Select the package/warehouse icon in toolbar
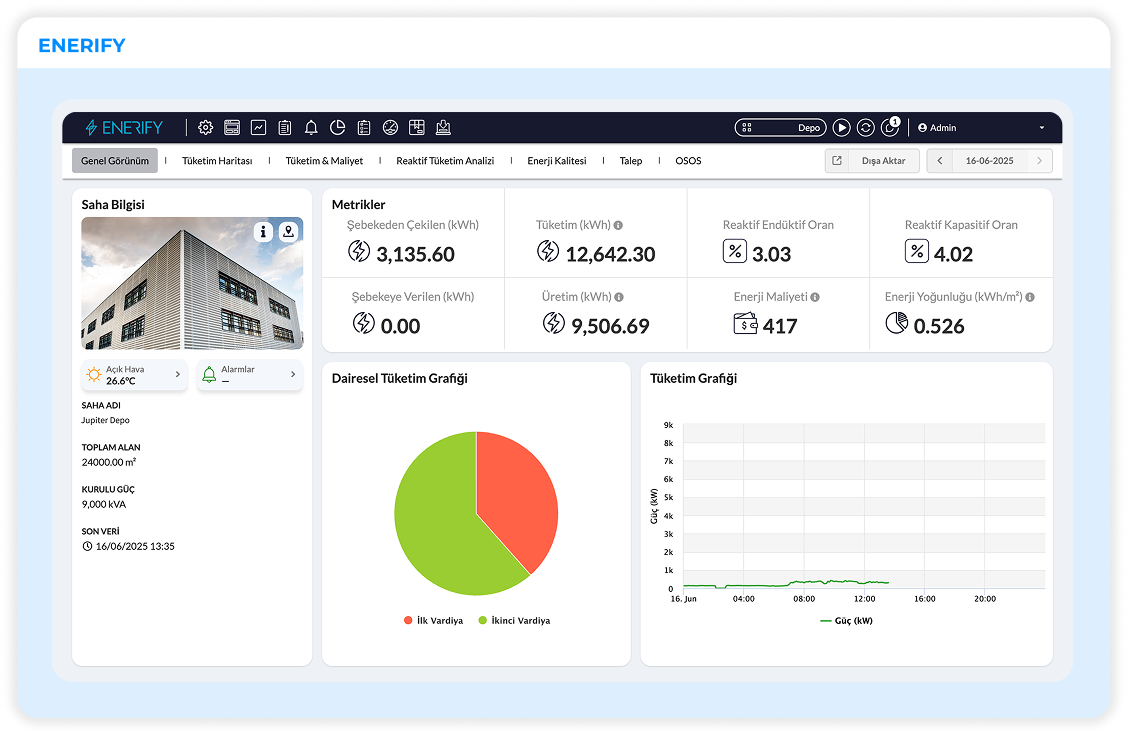The width and height of the screenshot is (1128, 736). click(416, 127)
